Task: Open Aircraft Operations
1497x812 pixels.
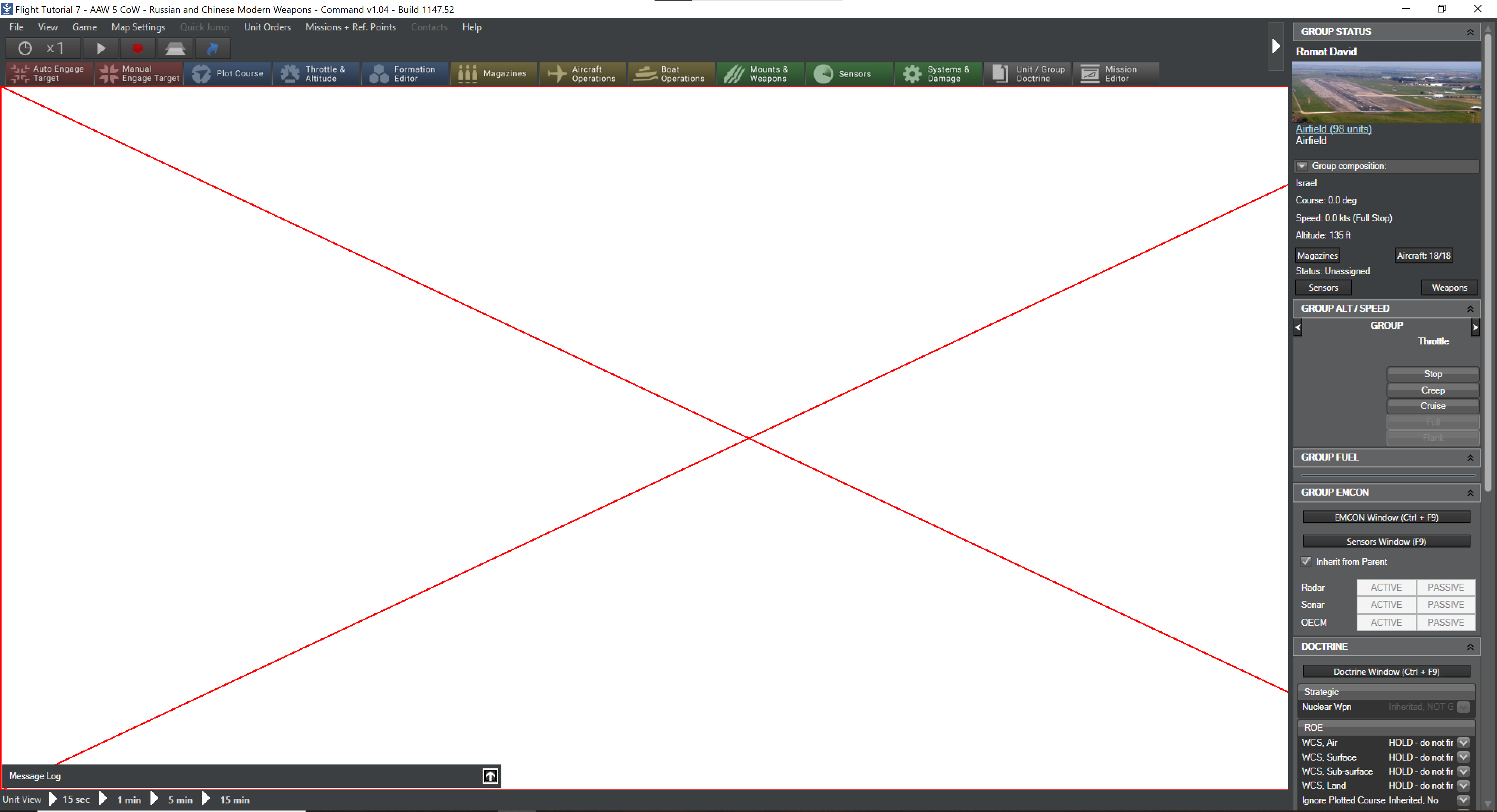Action: click(x=584, y=74)
